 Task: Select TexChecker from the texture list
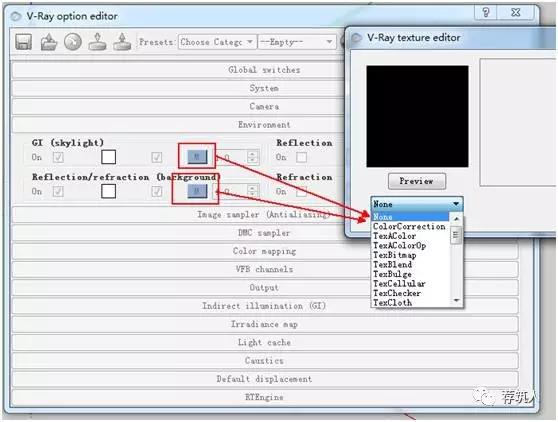click(397, 293)
